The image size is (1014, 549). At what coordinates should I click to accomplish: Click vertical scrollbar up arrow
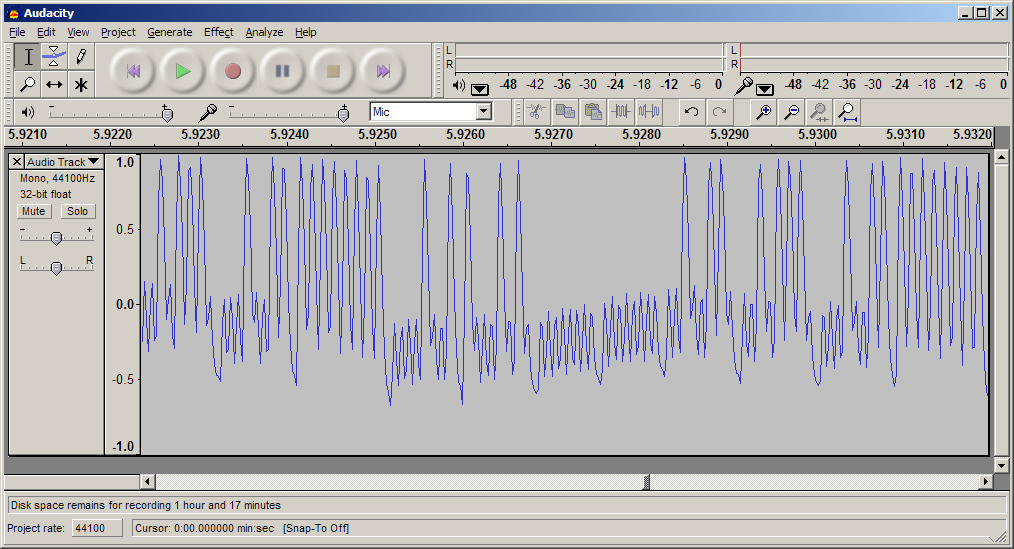[1001, 156]
